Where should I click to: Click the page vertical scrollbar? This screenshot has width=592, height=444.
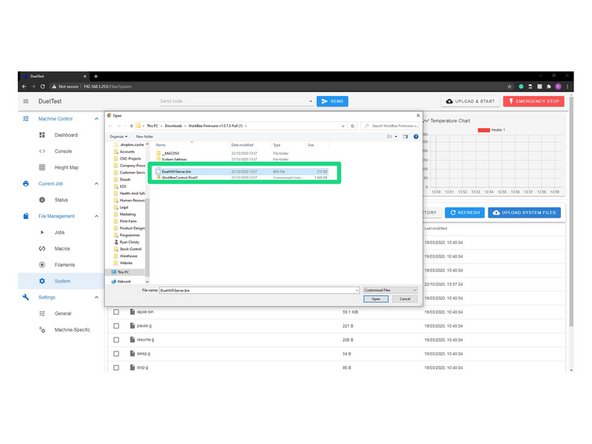571,211
